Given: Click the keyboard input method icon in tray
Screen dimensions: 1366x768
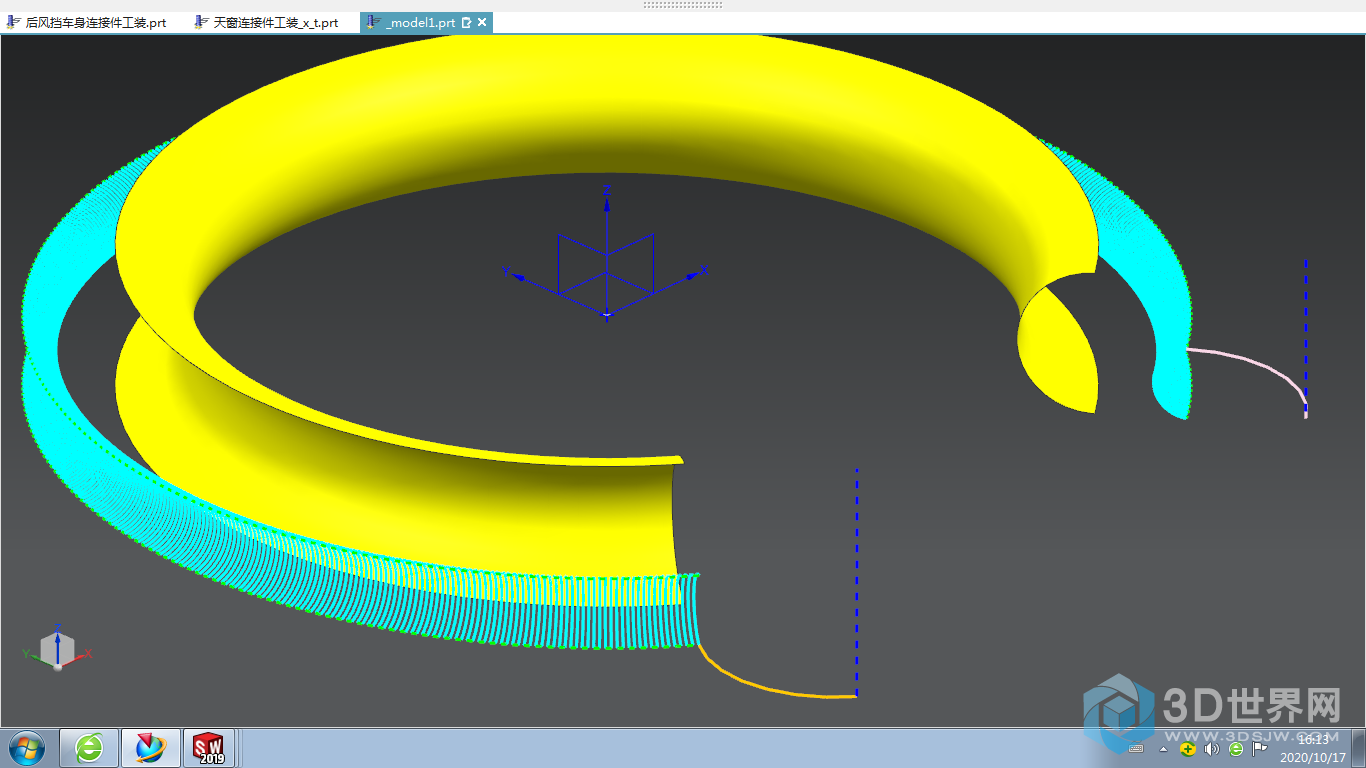Looking at the screenshot, I should pyautogui.click(x=1136, y=749).
